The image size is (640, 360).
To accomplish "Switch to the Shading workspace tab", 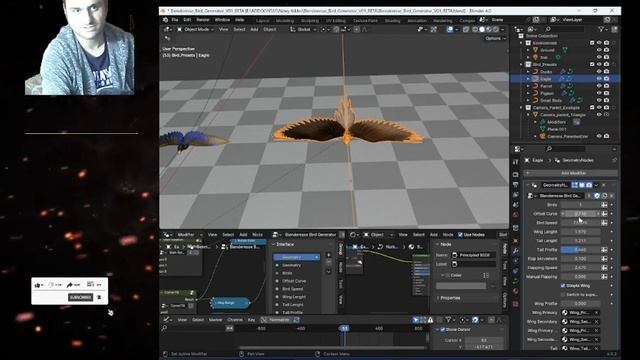I will [x=392, y=20].
